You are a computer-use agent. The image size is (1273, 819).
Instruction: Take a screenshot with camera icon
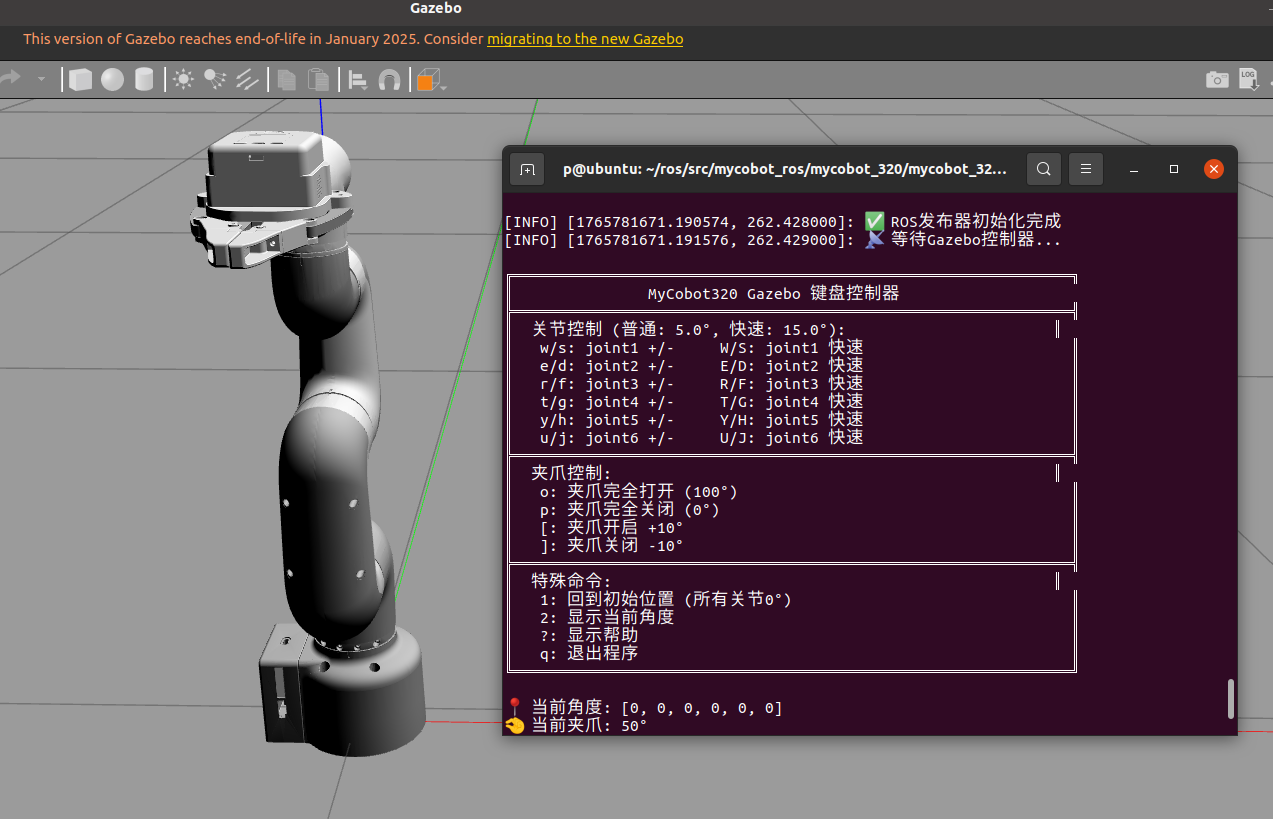click(1216, 79)
